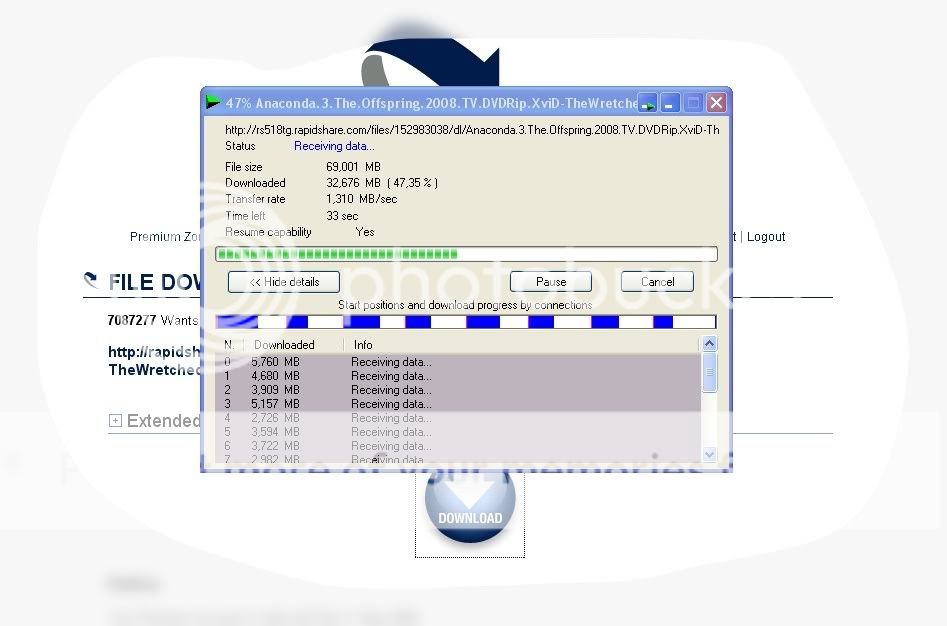Click the N. column header
This screenshot has height=626, width=947.
point(229,345)
